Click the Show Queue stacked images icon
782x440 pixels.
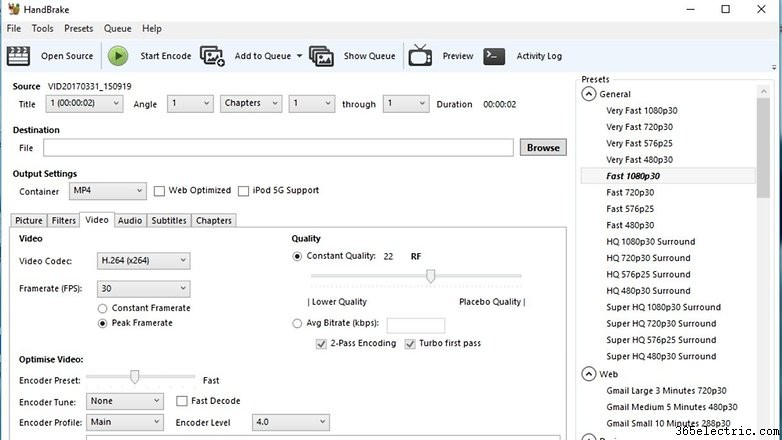[321, 56]
